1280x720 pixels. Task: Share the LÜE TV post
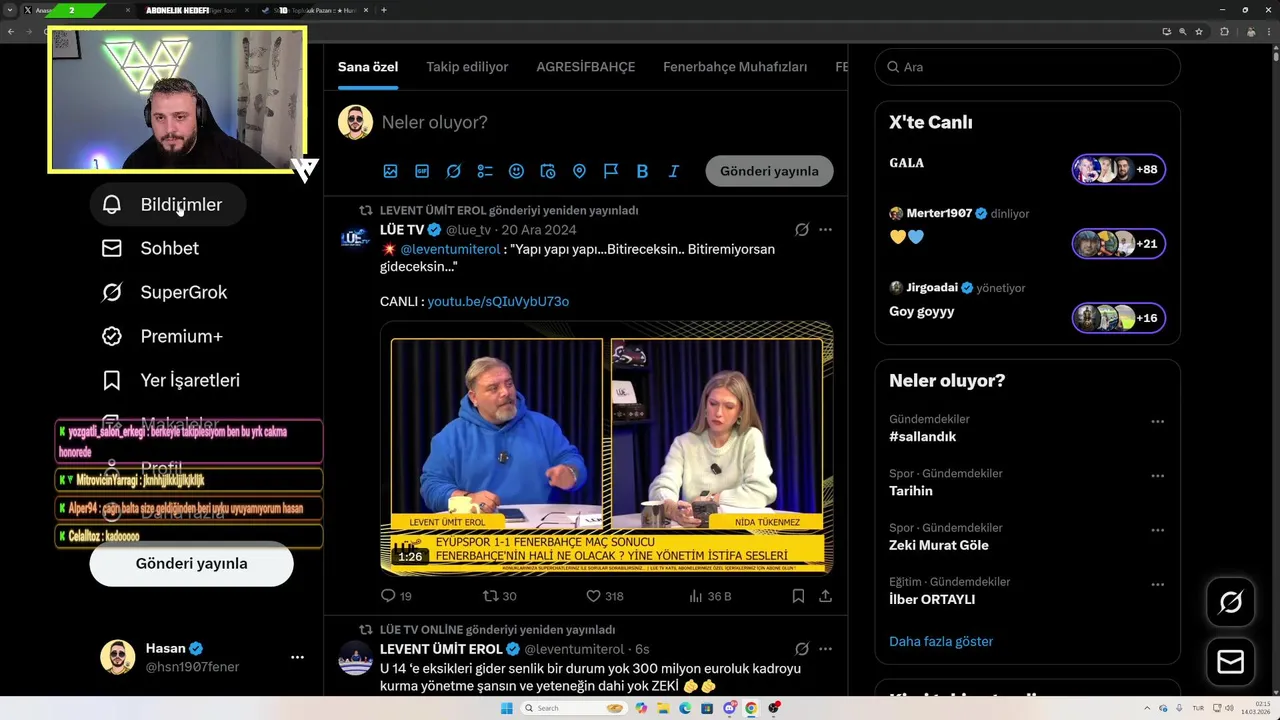click(825, 596)
